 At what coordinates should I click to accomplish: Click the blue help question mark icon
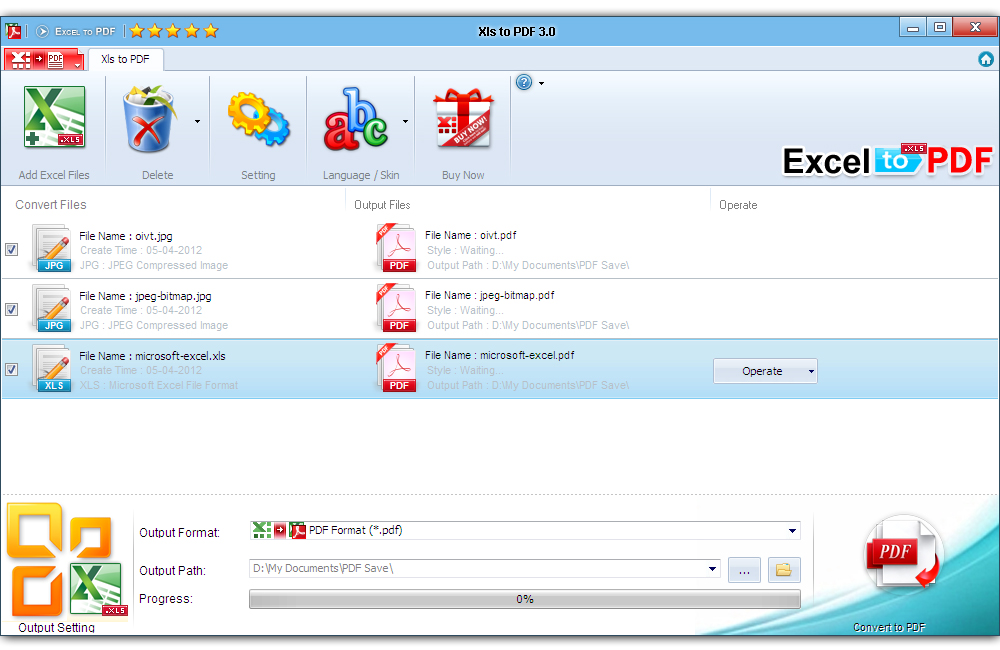click(524, 82)
